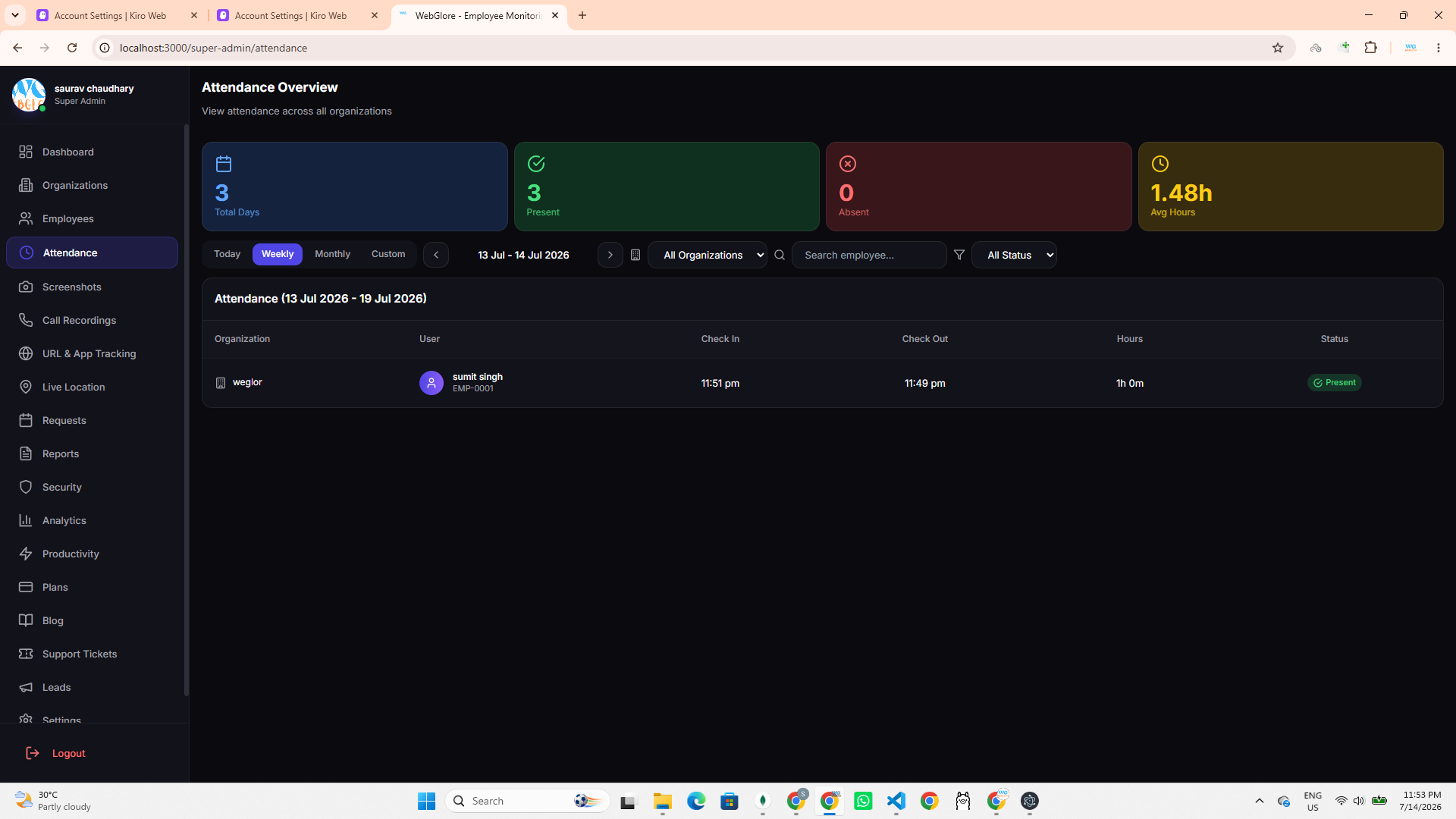Open the All Organizations dropdown
The height and width of the screenshot is (819, 1456).
pyautogui.click(x=708, y=255)
